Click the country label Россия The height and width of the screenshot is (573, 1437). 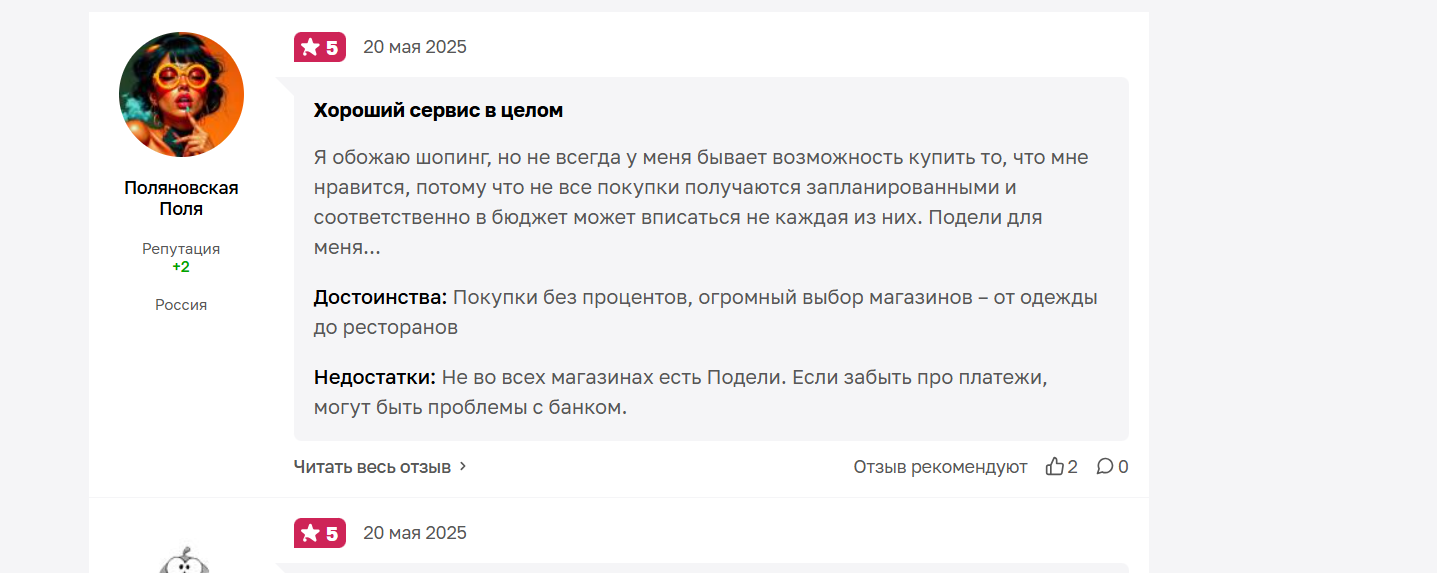[x=181, y=305]
